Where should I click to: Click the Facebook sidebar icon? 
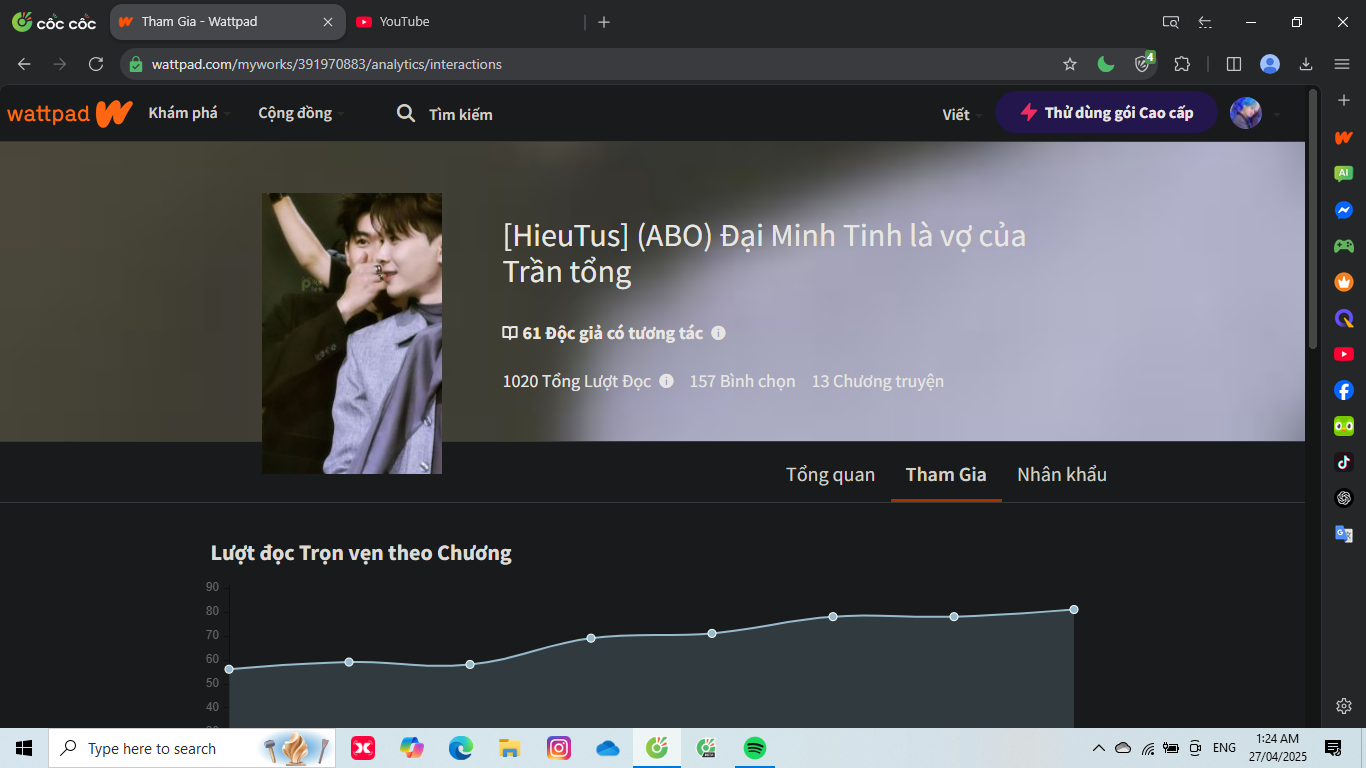(x=1344, y=390)
